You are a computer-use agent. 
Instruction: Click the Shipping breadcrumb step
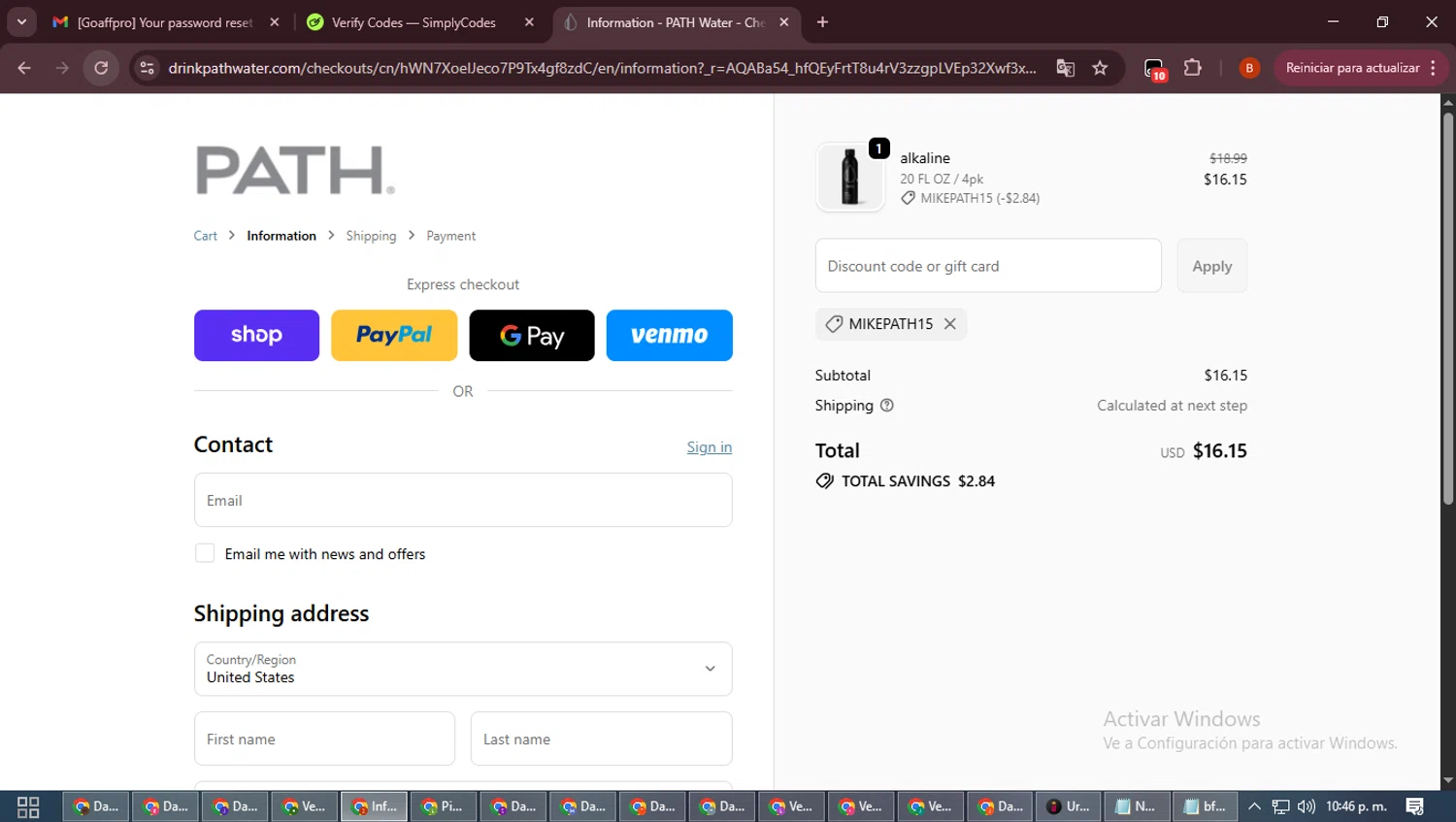tap(371, 236)
